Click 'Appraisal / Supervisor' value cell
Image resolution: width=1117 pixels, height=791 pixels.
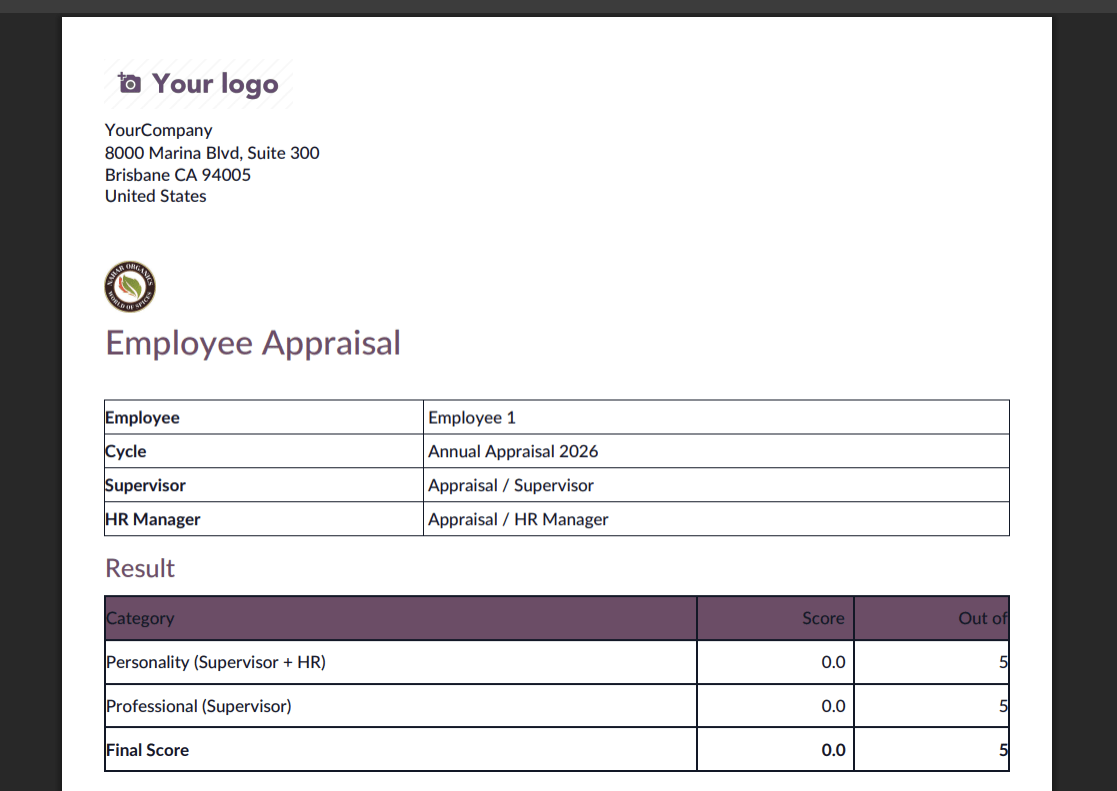[716, 485]
